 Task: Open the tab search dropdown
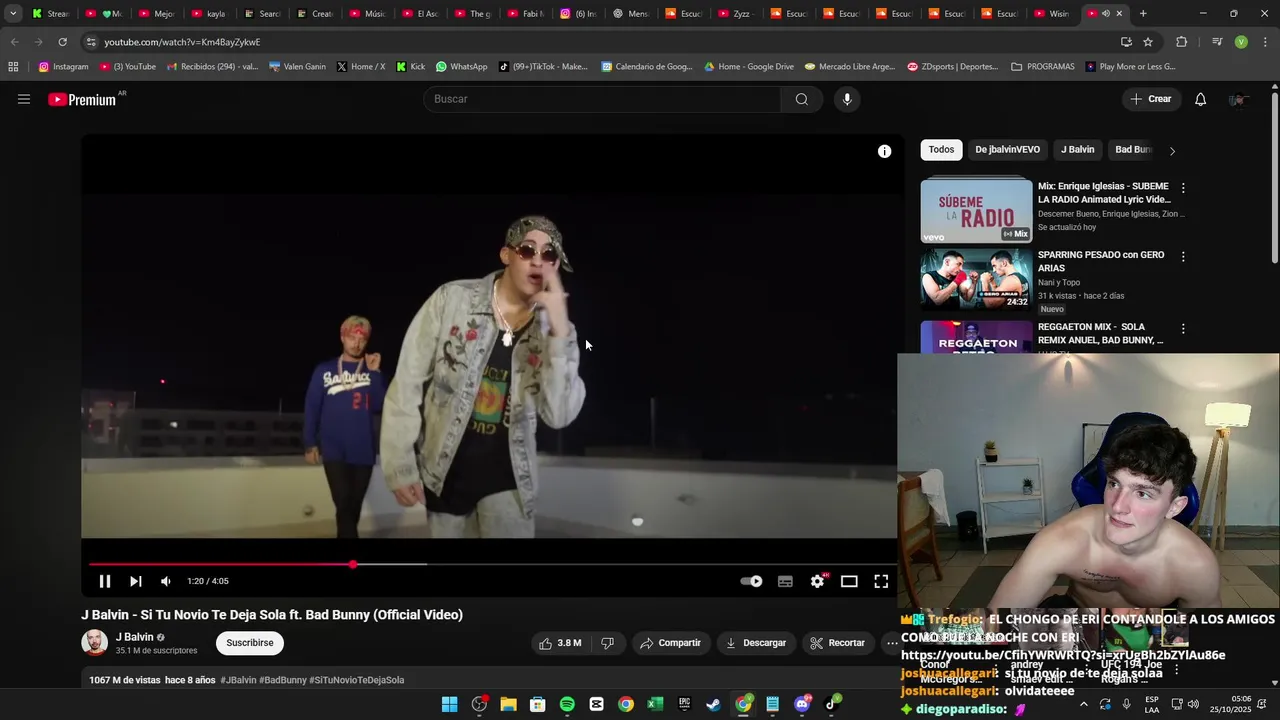pyautogui.click(x=13, y=14)
